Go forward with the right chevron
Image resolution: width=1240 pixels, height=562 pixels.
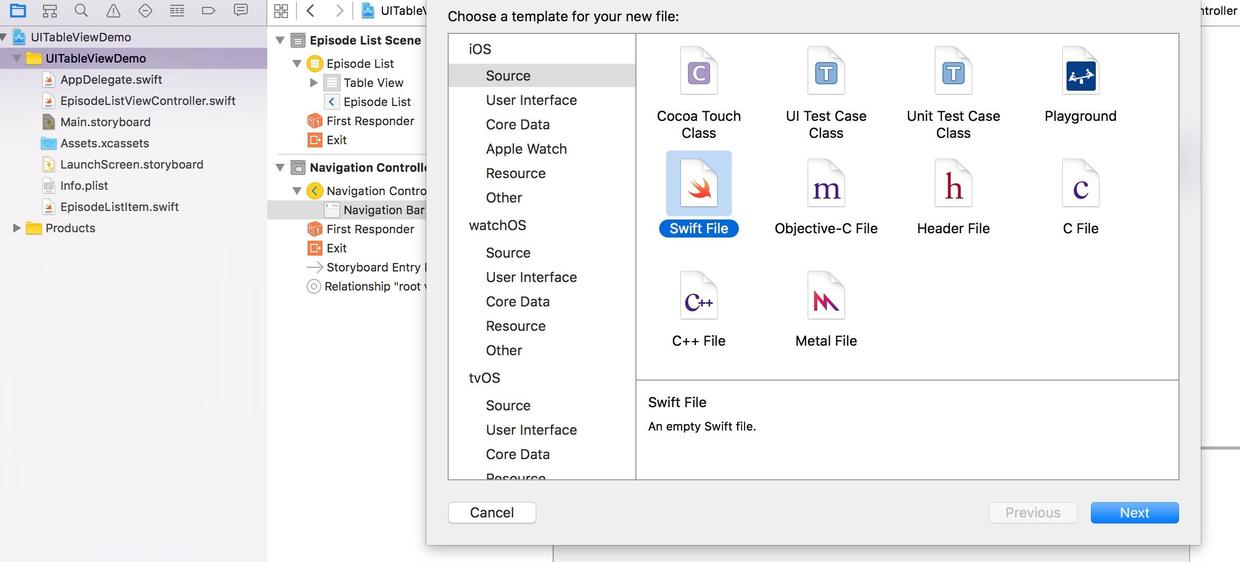pyautogui.click(x=339, y=10)
